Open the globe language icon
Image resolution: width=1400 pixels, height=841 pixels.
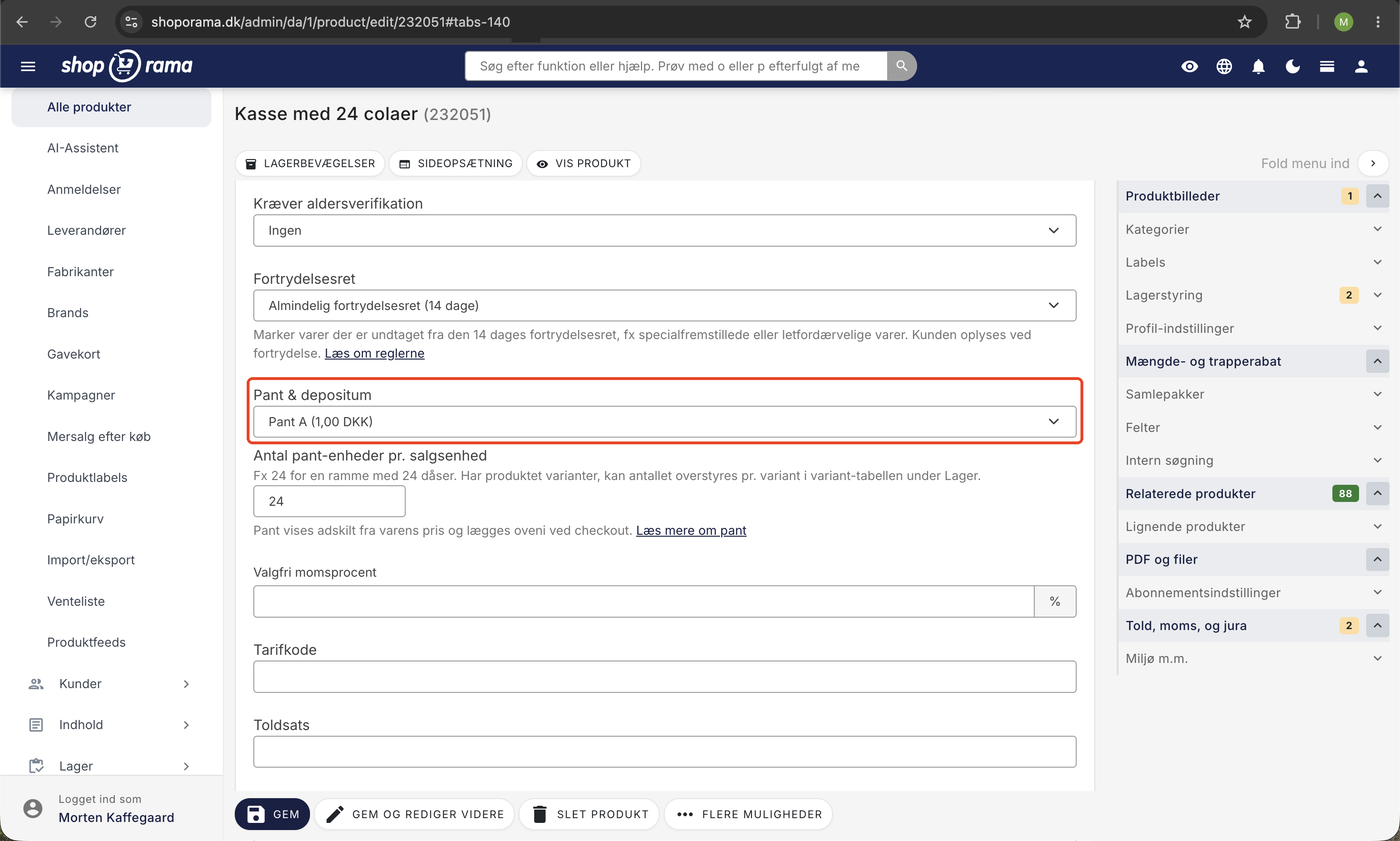[1224, 66]
